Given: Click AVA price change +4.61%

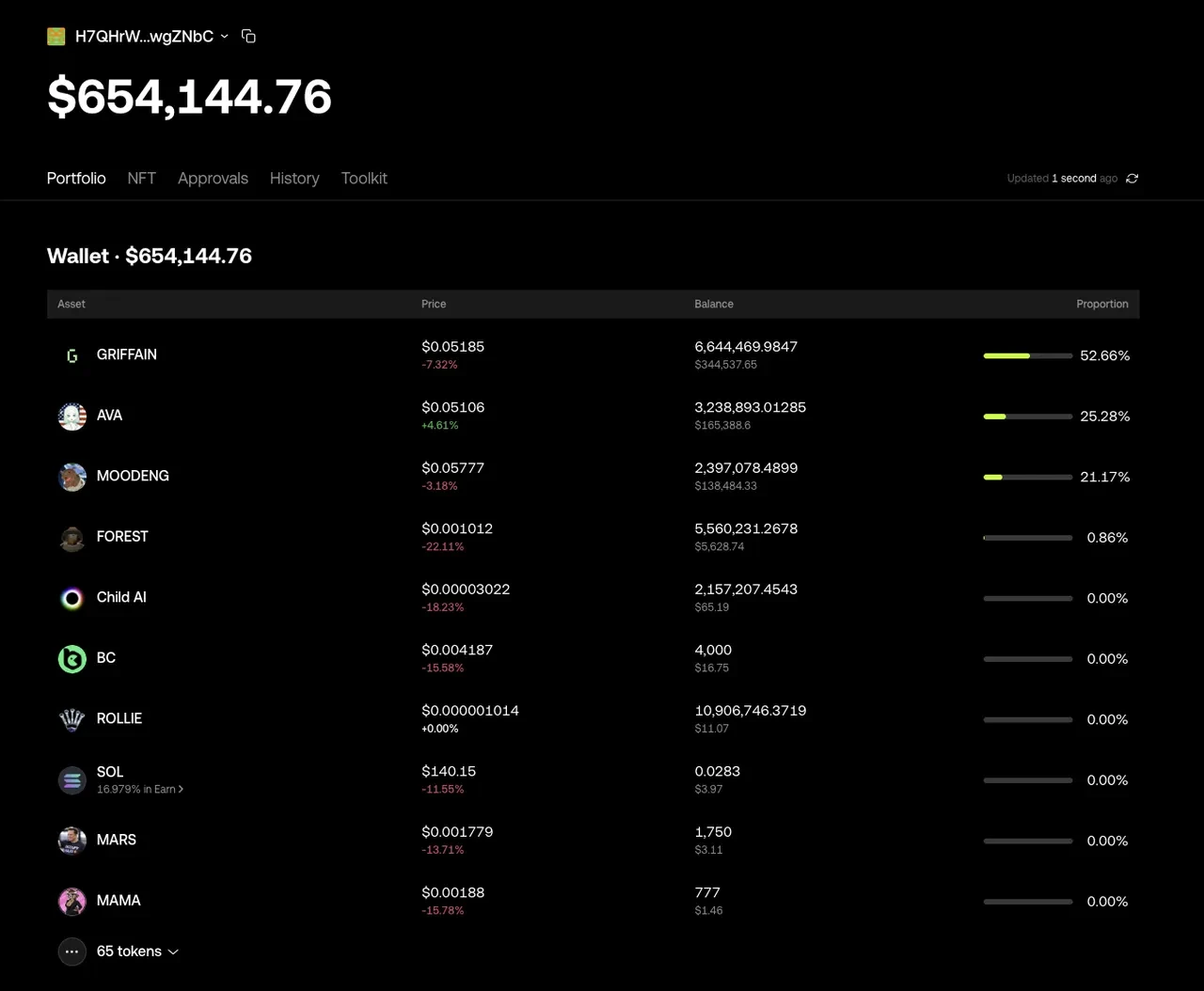Looking at the screenshot, I should [440, 425].
